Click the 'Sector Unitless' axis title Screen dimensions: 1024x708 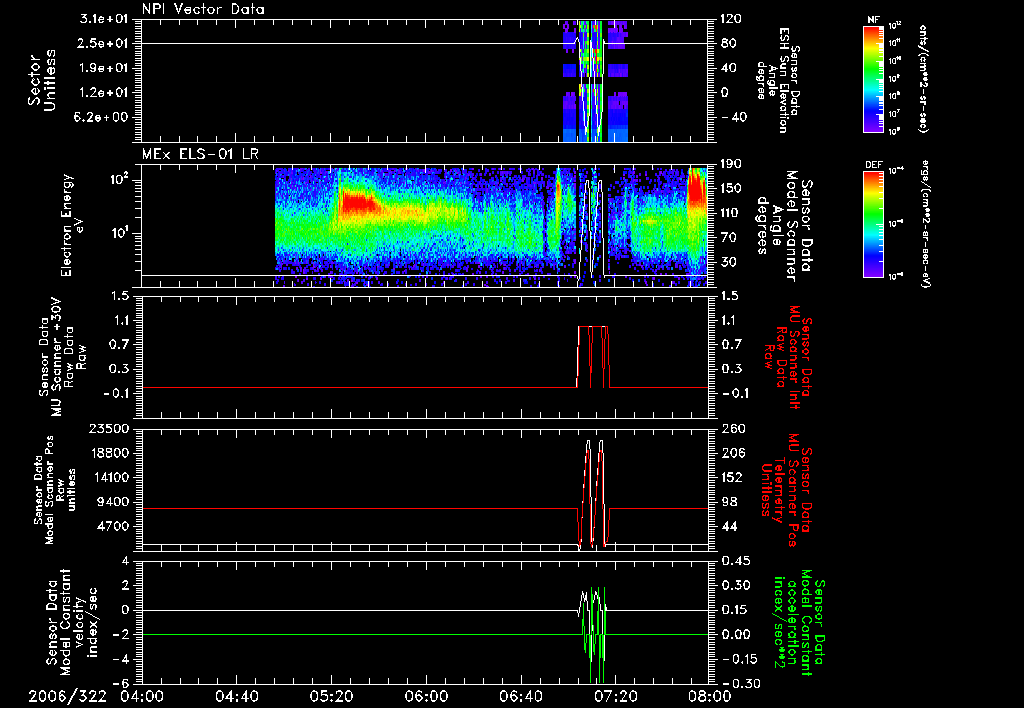click(x=42, y=80)
